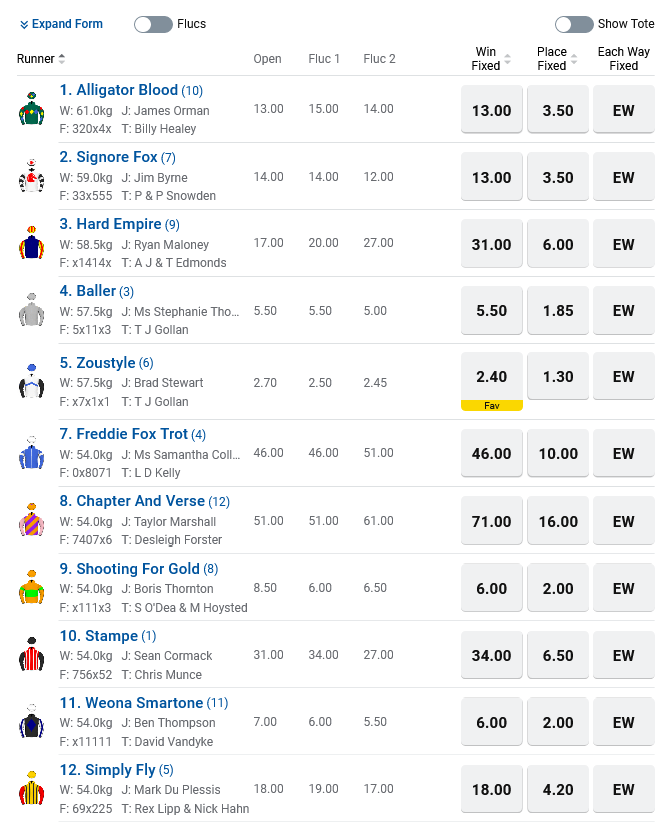The image size is (672, 822).
Task: Click Baller grey jockey silks icon
Action: pos(32,310)
